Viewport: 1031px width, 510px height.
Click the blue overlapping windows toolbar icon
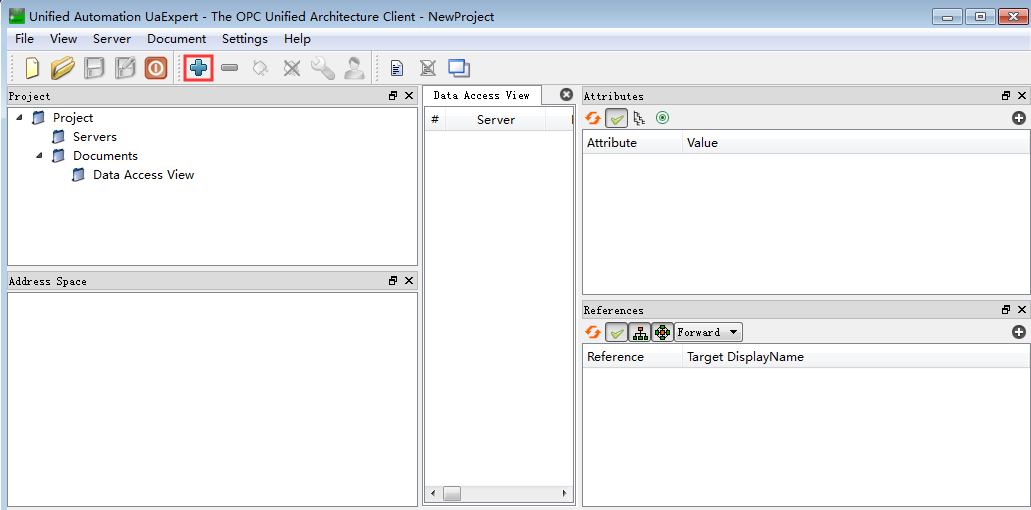[459, 68]
